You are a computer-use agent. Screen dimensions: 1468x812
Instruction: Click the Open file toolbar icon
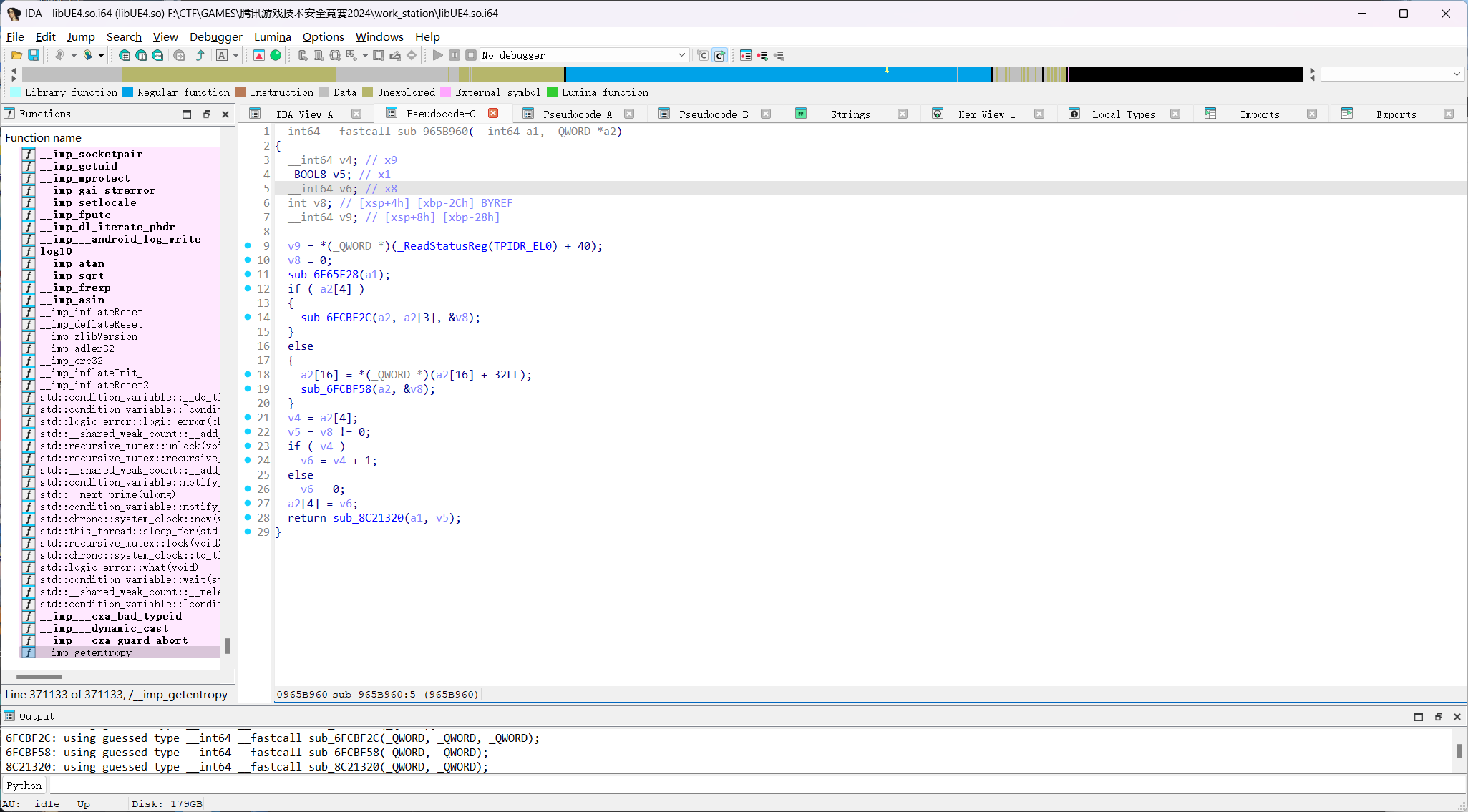click(x=16, y=55)
